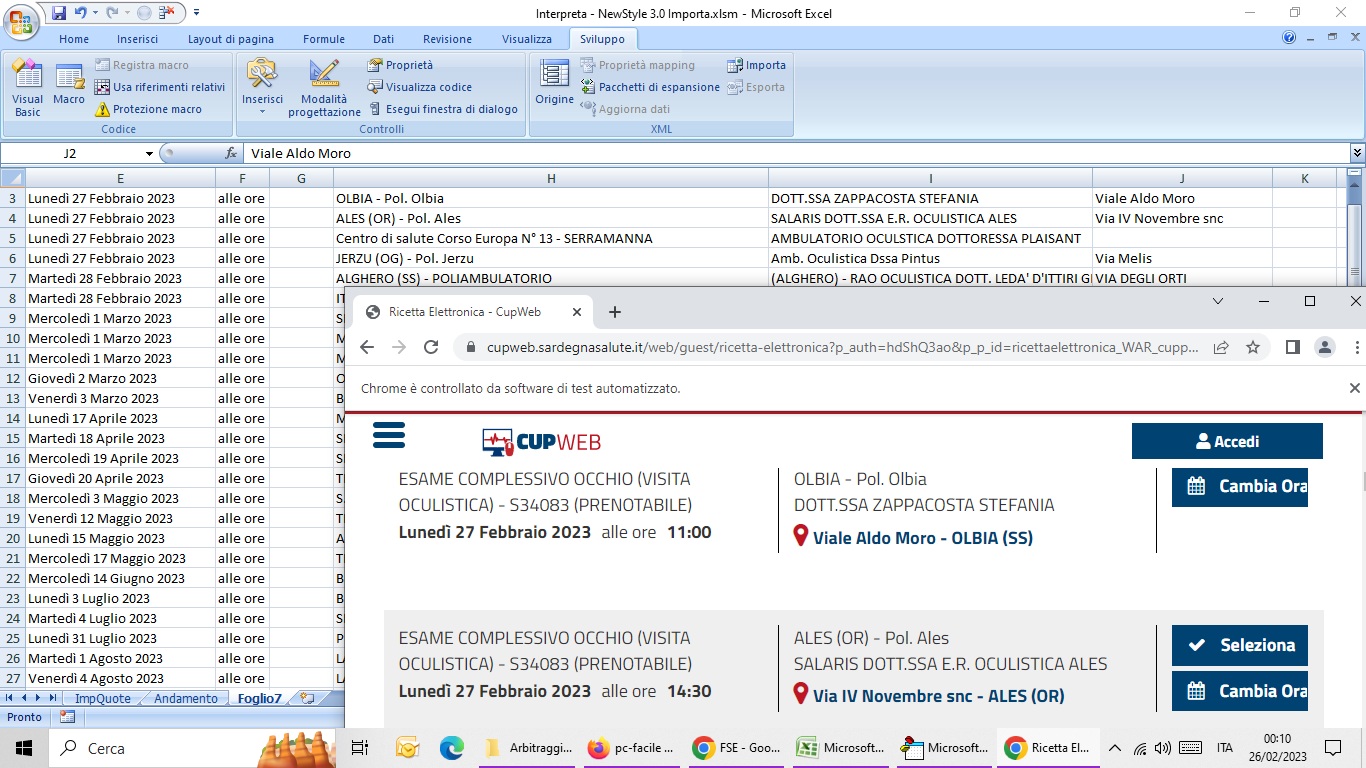Screen dimensions: 1366x768
Task: Click Usa riferimenti relativi
Action: point(160,87)
